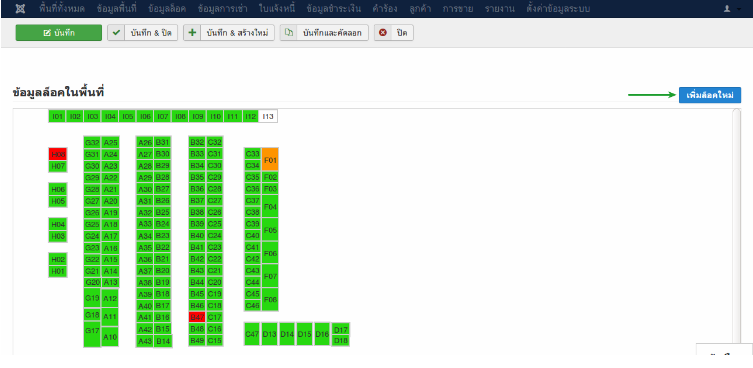Select lot C32

pyautogui.click(x=215, y=143)
